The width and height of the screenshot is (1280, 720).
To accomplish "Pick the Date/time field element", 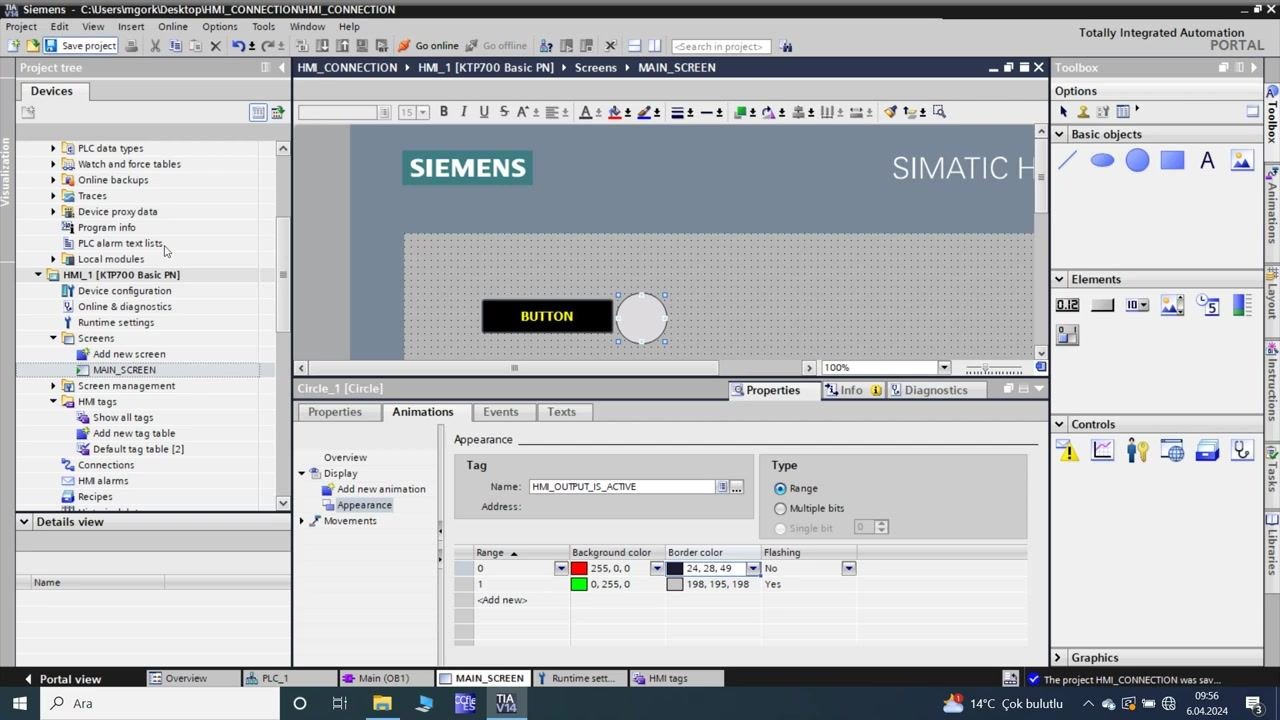I will pyautogui.click(x=1207, y=305).
